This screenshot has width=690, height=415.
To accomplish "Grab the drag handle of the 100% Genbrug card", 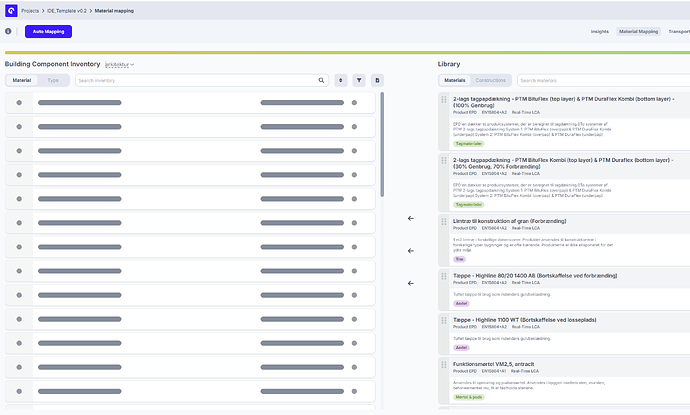I will coord(444,99).
